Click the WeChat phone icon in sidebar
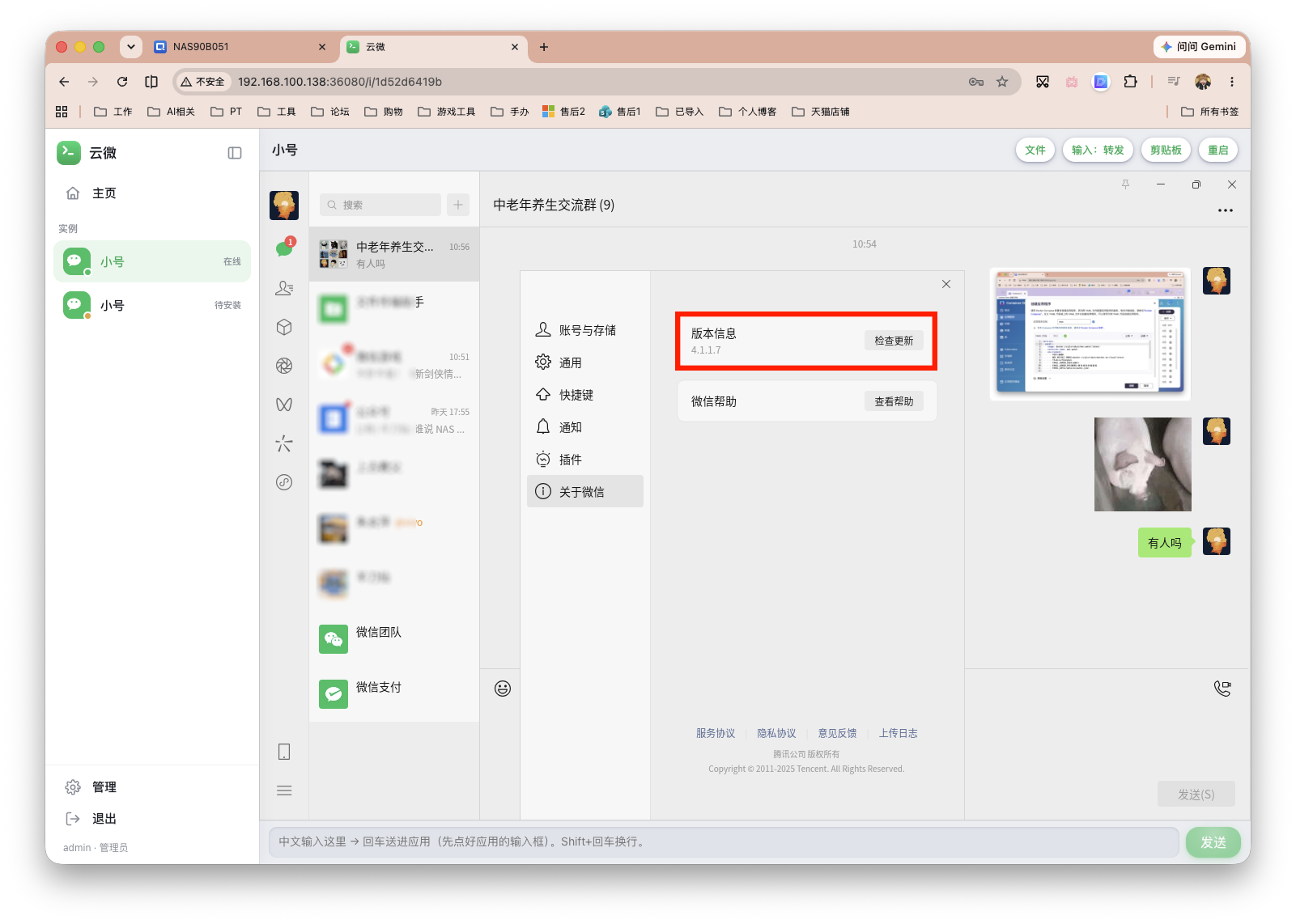 [284, 752]
